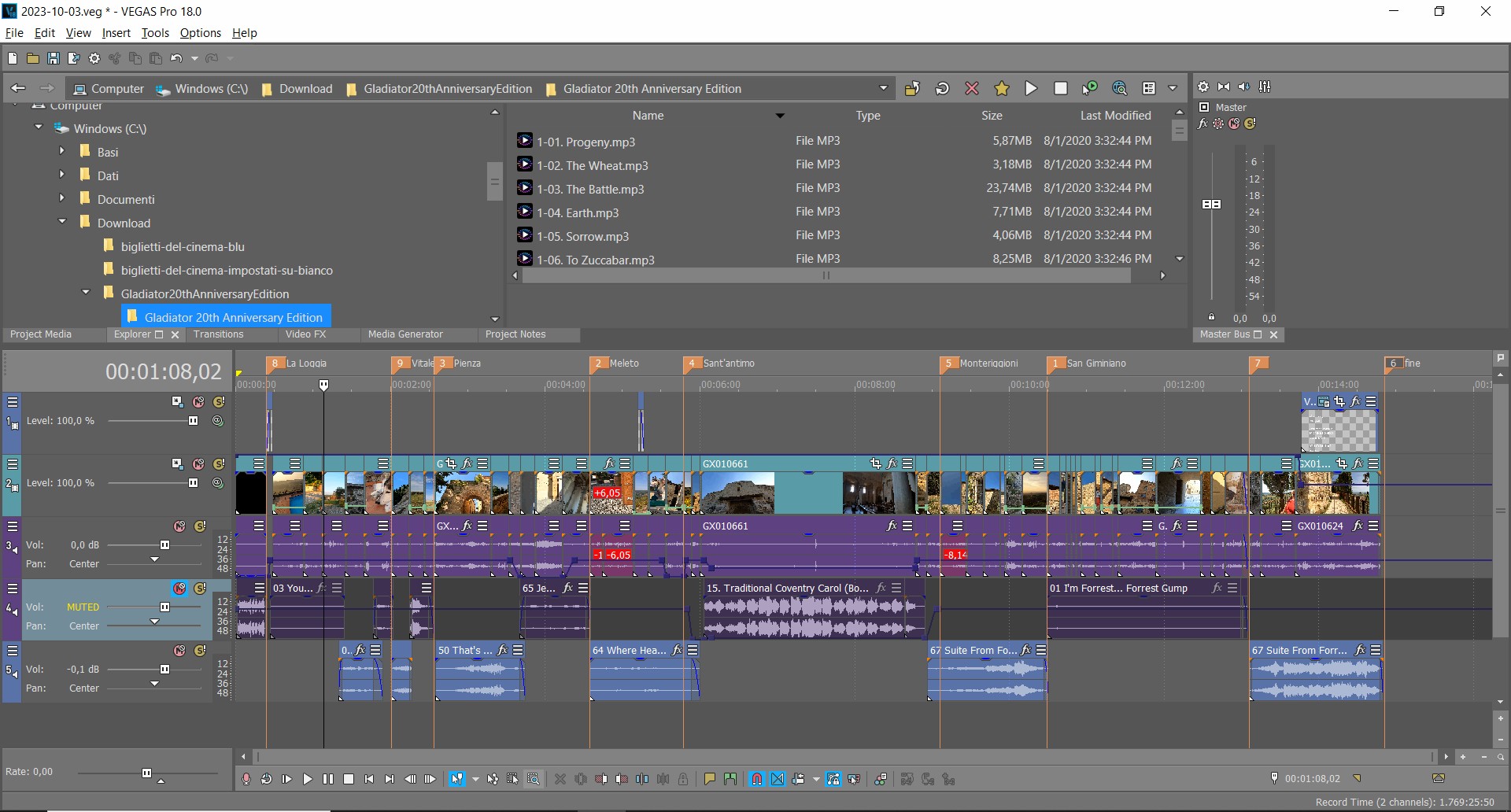Collapse the Download folder node
This screenshot has height=812, width=1511.
click(x=62, y=222)
